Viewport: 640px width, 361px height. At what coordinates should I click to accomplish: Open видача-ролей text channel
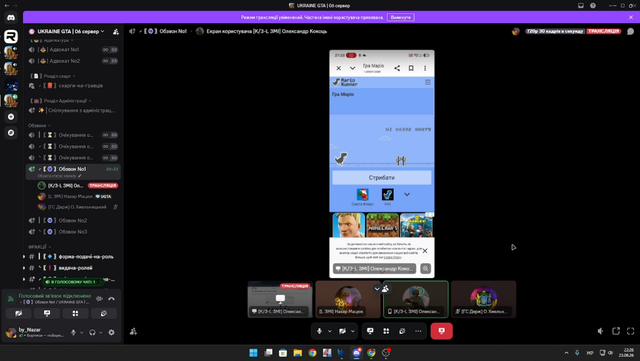(73, 268)
